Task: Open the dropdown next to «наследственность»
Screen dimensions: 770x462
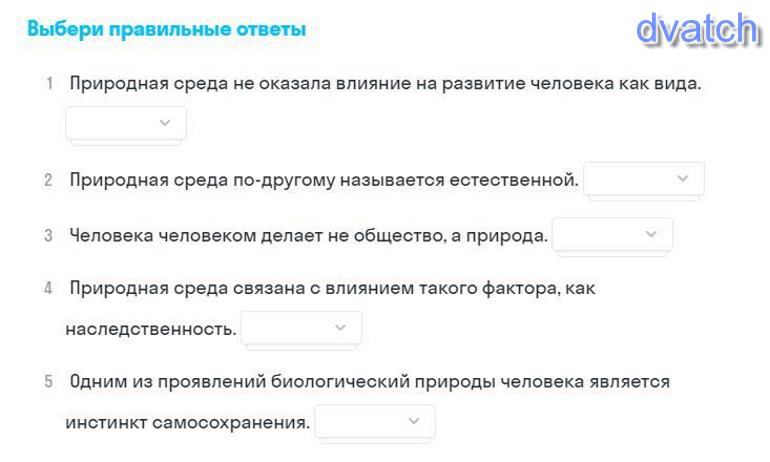Action: click(301, 328)
